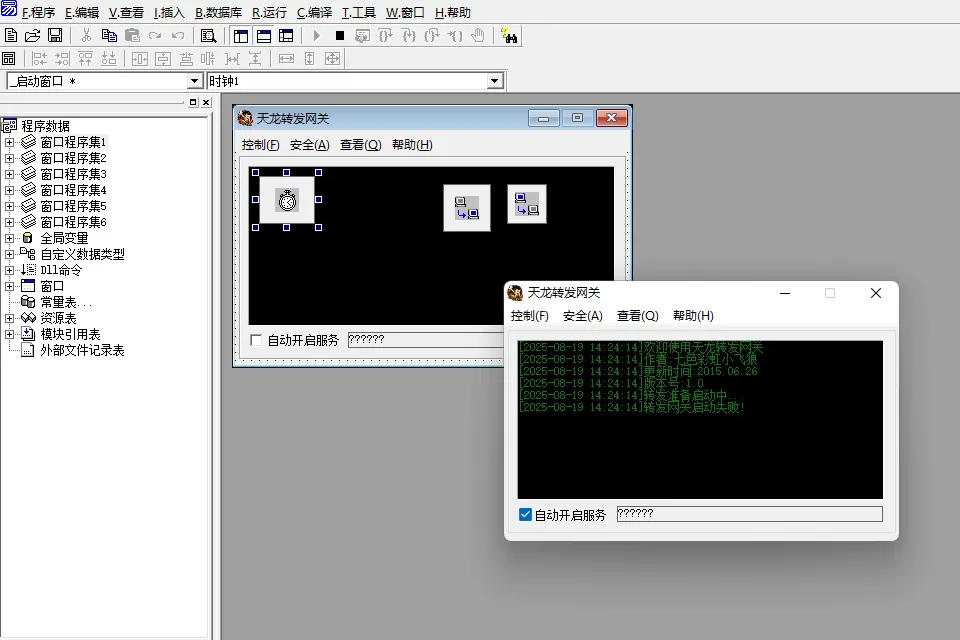Click the New document toolbar icon

(11, 35)
